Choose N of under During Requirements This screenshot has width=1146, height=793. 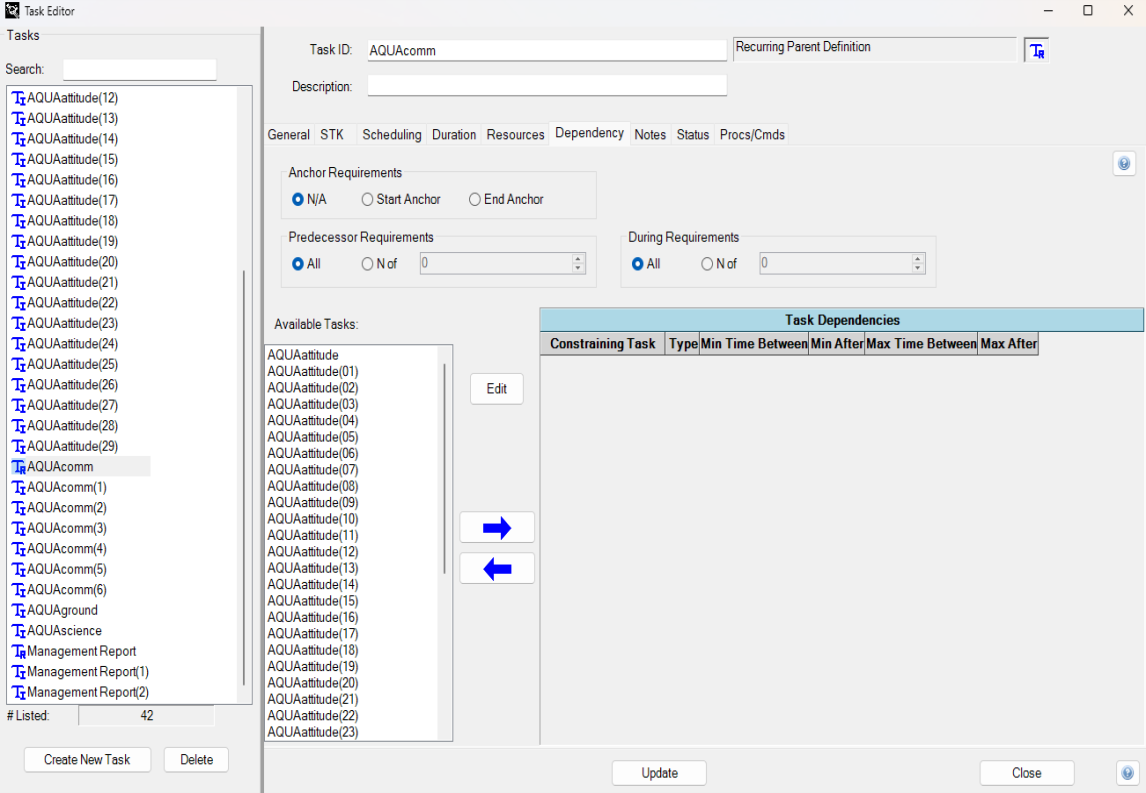point(708,265)
